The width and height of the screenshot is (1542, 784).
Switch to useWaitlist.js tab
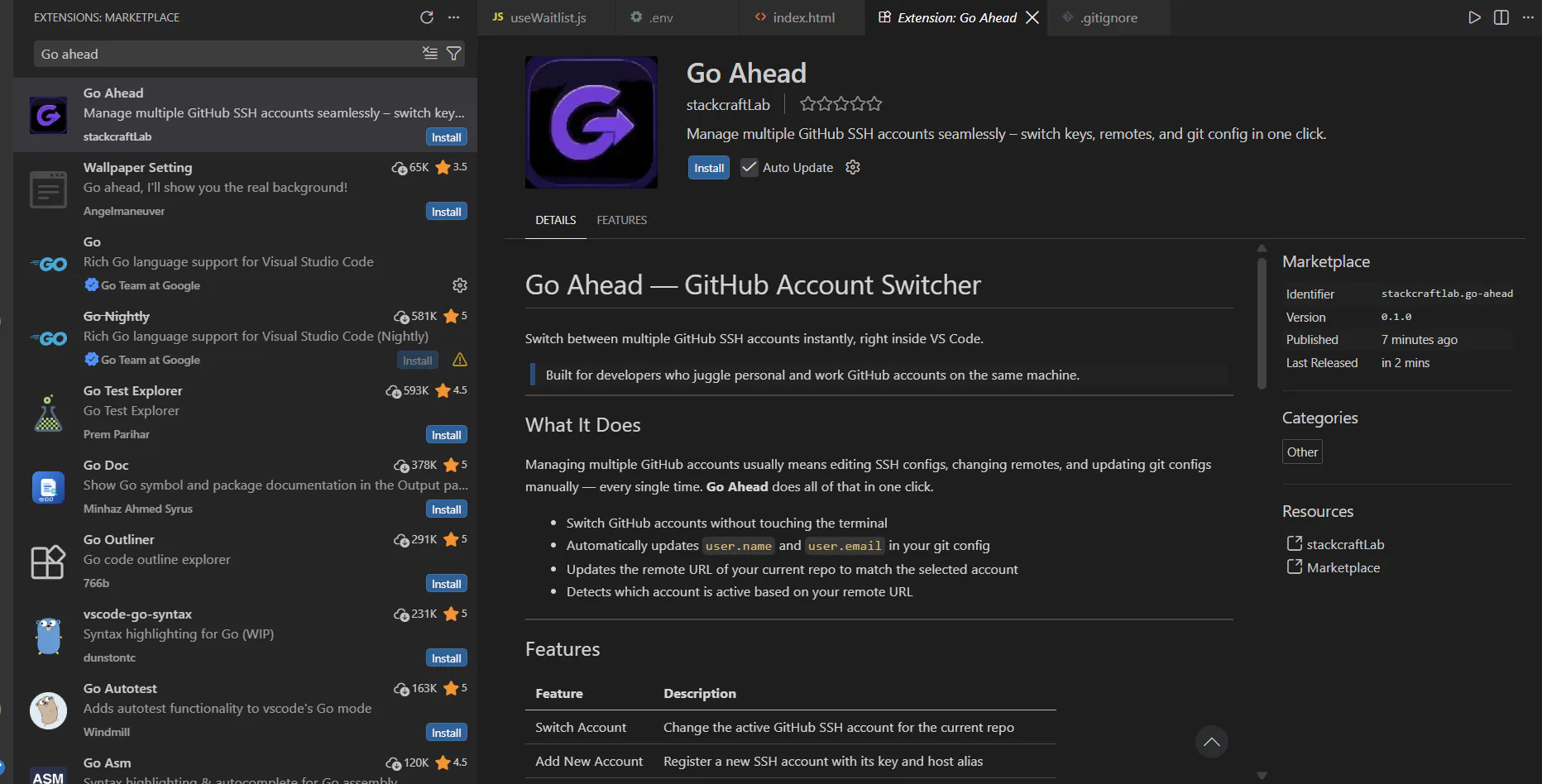[547, 17]
